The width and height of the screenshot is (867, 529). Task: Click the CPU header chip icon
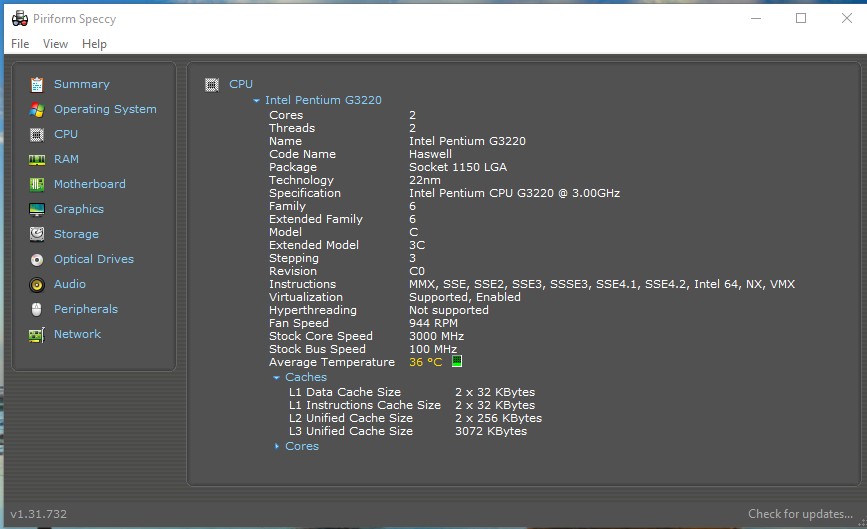pyautogui.click(x=212, y=85)
